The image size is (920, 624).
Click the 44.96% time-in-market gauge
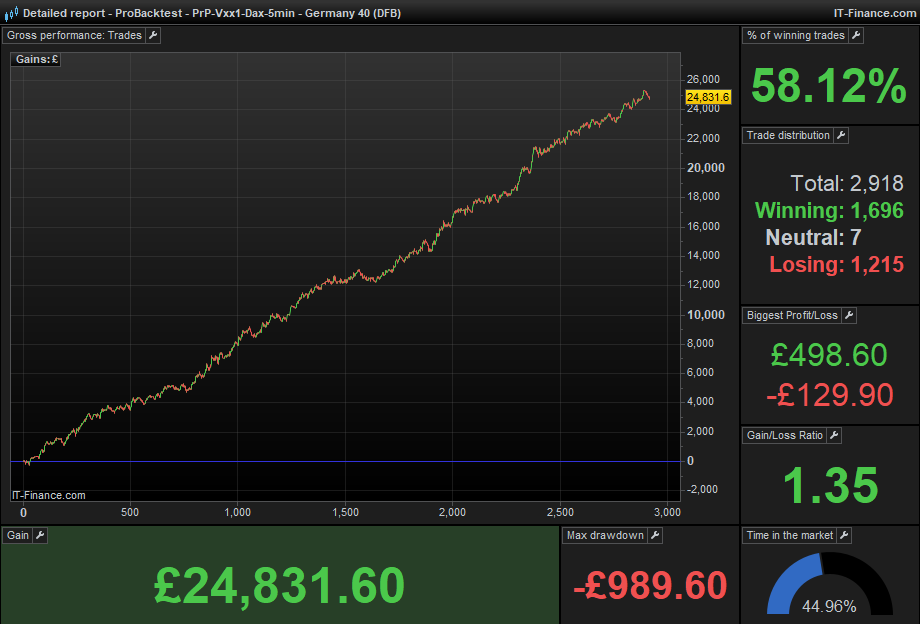[830, 607]
